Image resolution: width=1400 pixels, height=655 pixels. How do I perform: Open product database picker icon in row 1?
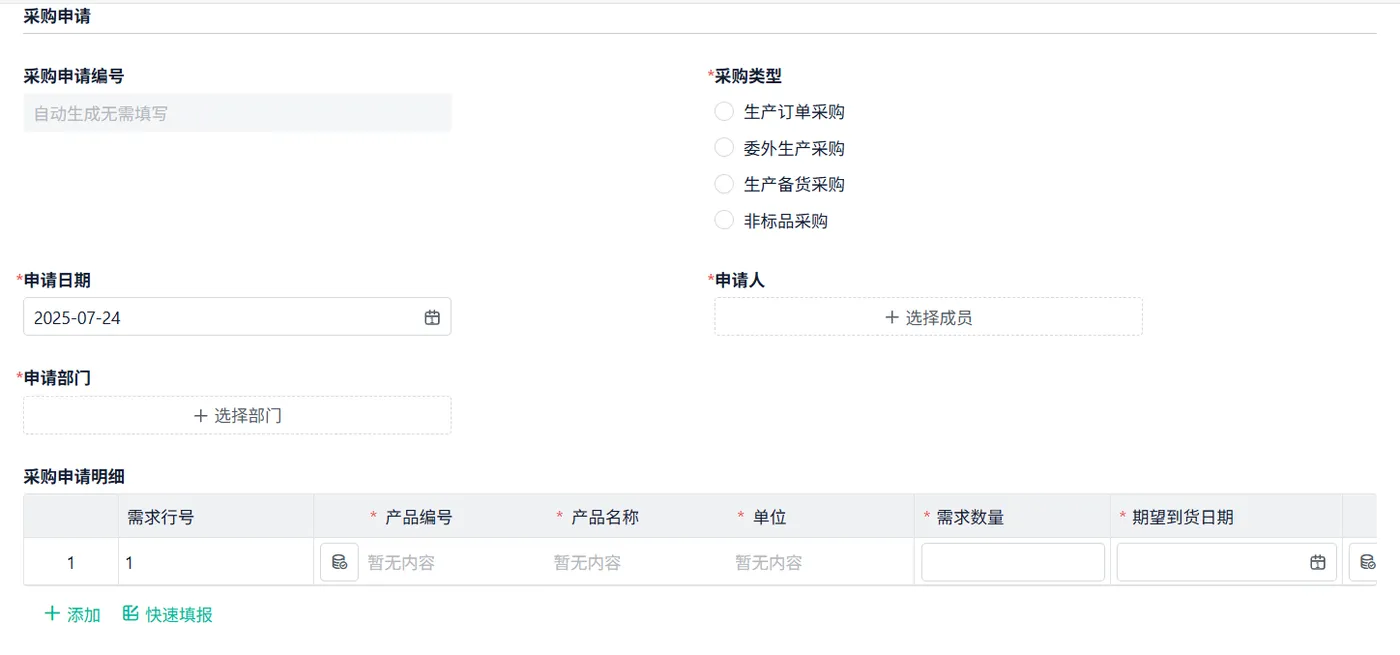pos(339,562)
